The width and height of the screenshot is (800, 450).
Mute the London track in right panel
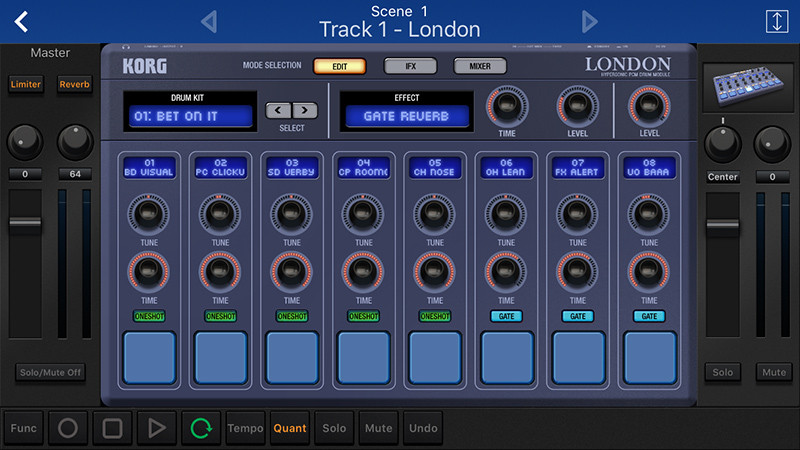coord(774,372)
